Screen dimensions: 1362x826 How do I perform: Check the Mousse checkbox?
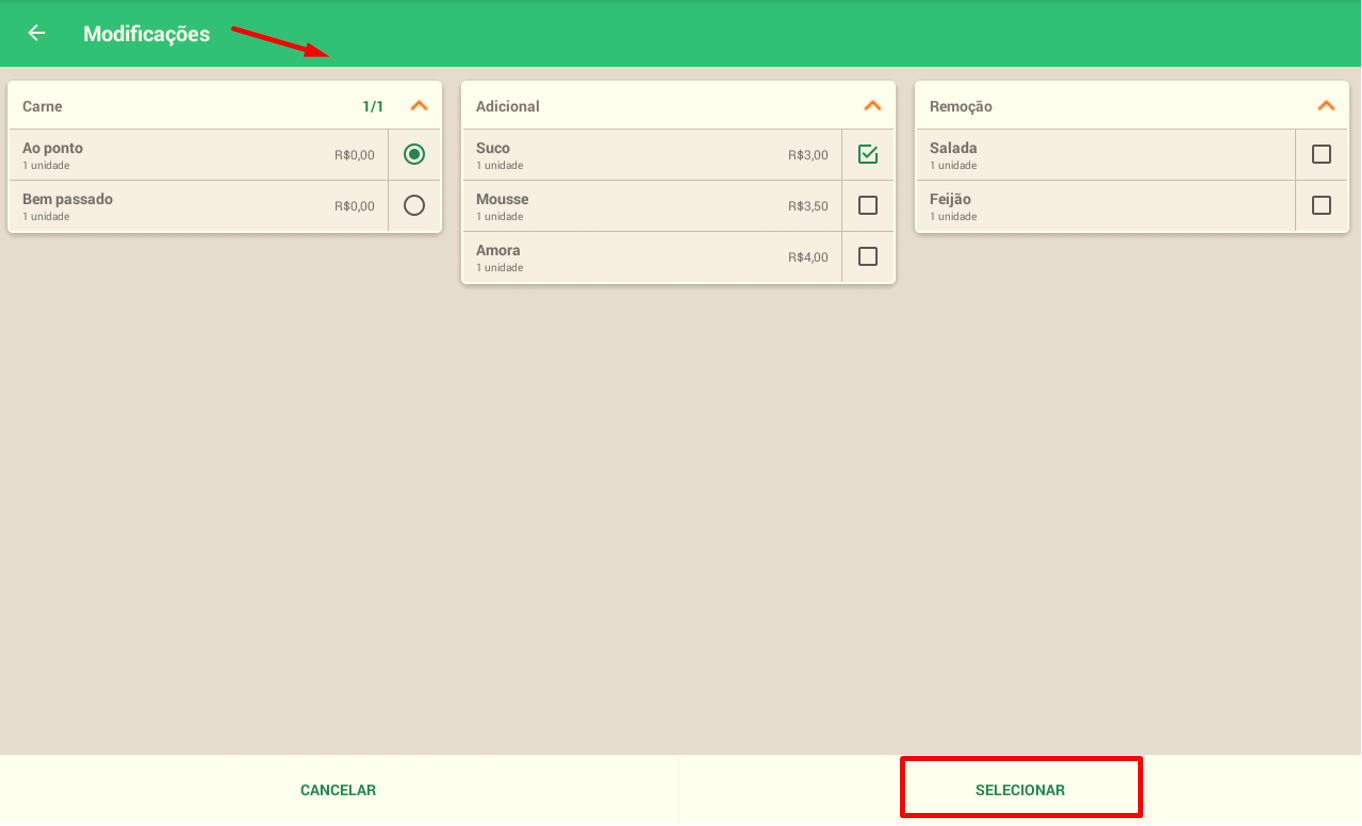click(x=868, y=205)
